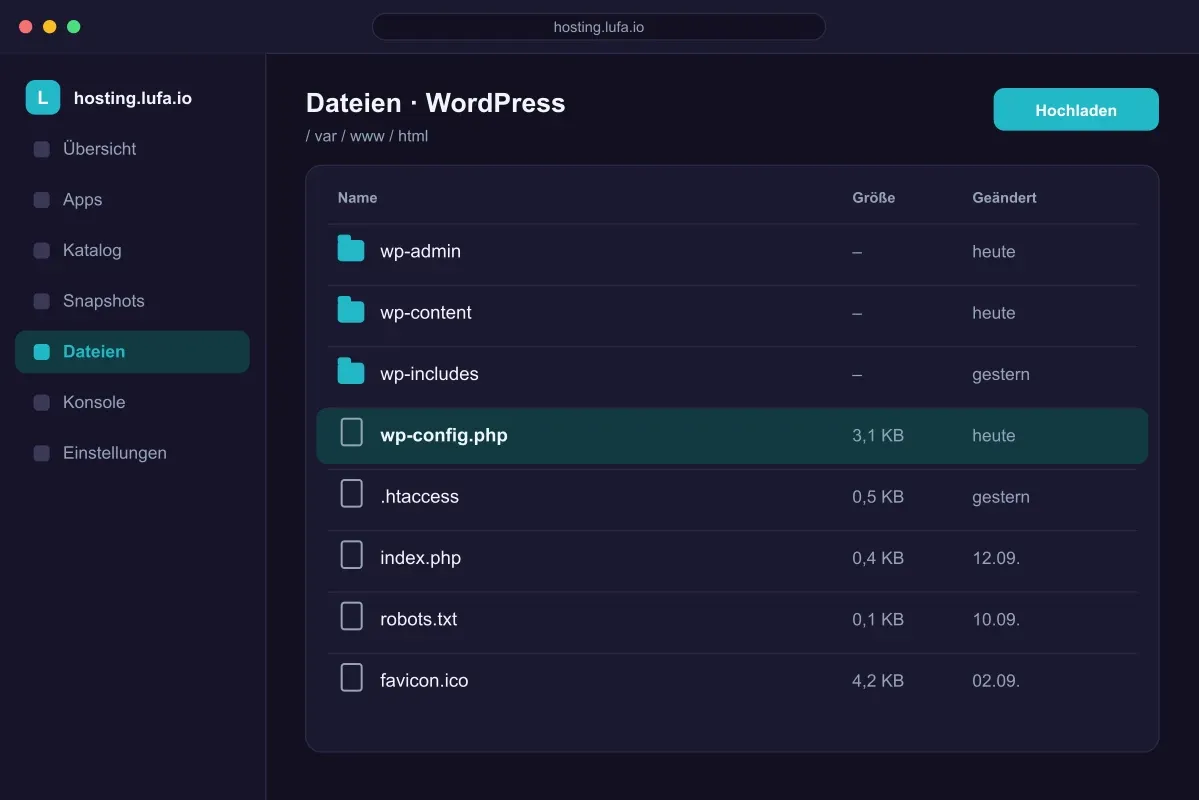Maximize the window with the green button
The height and width of the screenshot is (800, 1199).
[73, 27]
